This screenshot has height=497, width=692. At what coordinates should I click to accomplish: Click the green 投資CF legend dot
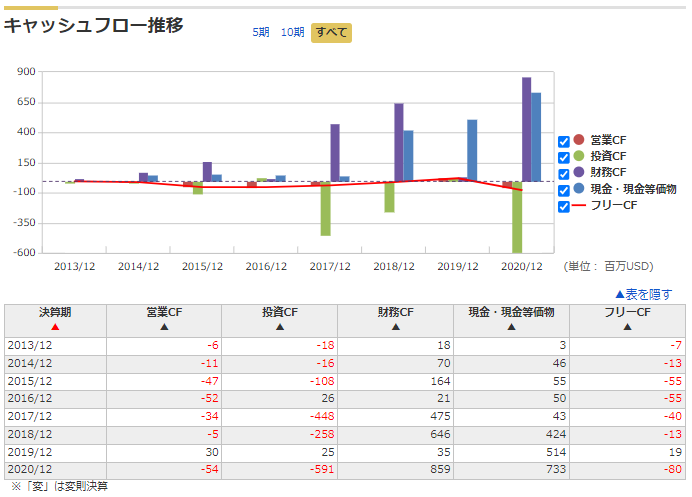pyautogui.click(x=579, y=156)
